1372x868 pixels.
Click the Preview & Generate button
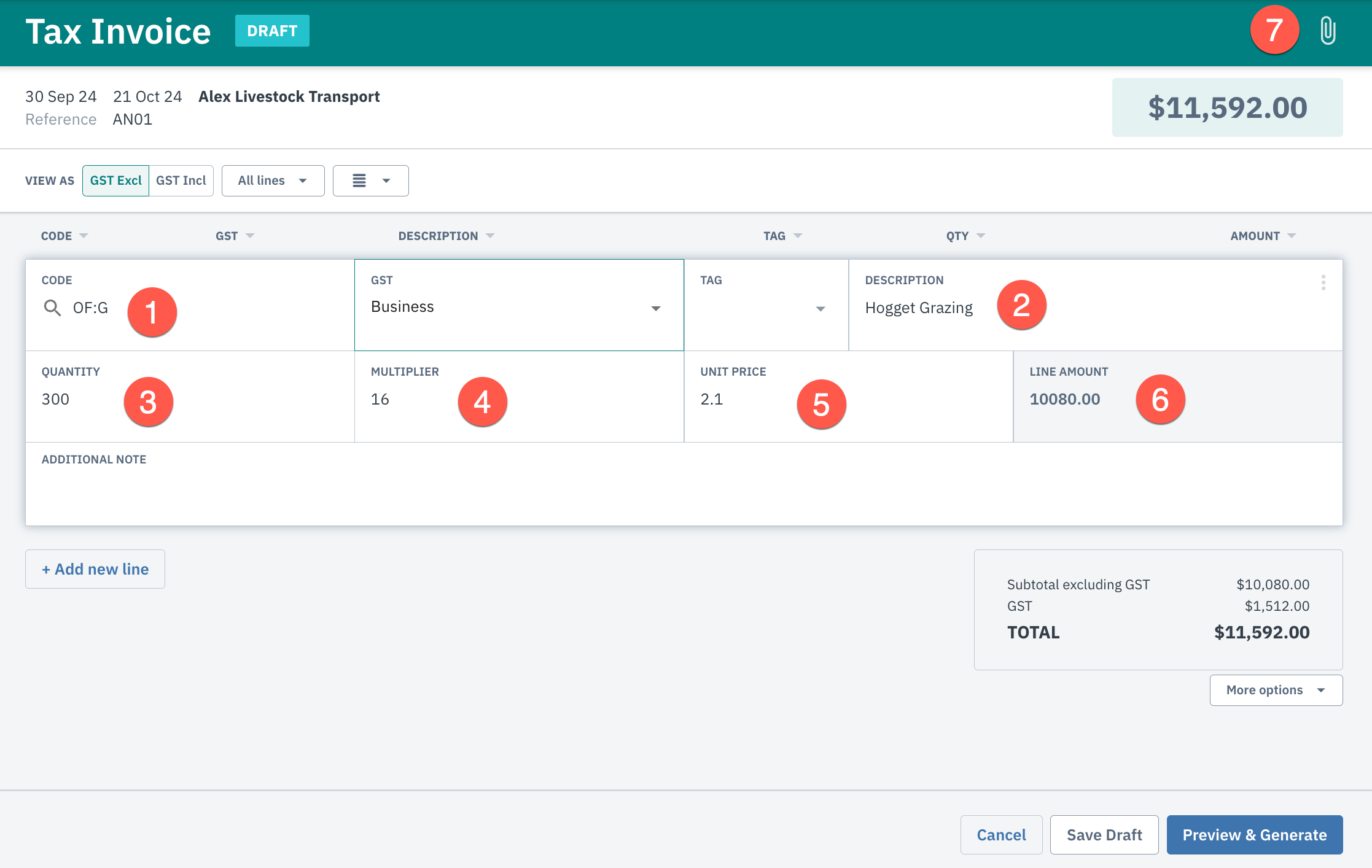[x=1254, y=834]
